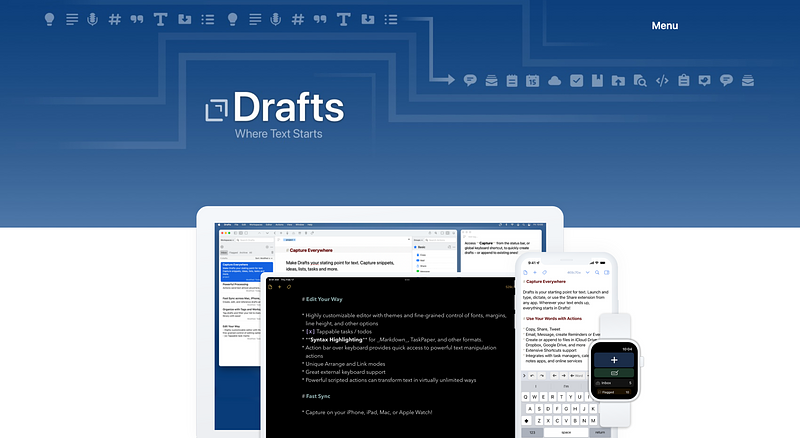Screen dimensions: 800x438
Task: Click 'Capture Everywhere' heading in Mac editor
Action: (310, 250)
